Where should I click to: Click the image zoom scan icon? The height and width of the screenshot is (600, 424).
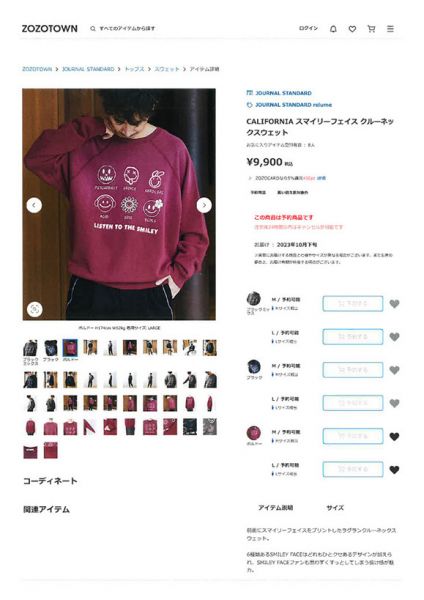(35, 309)
